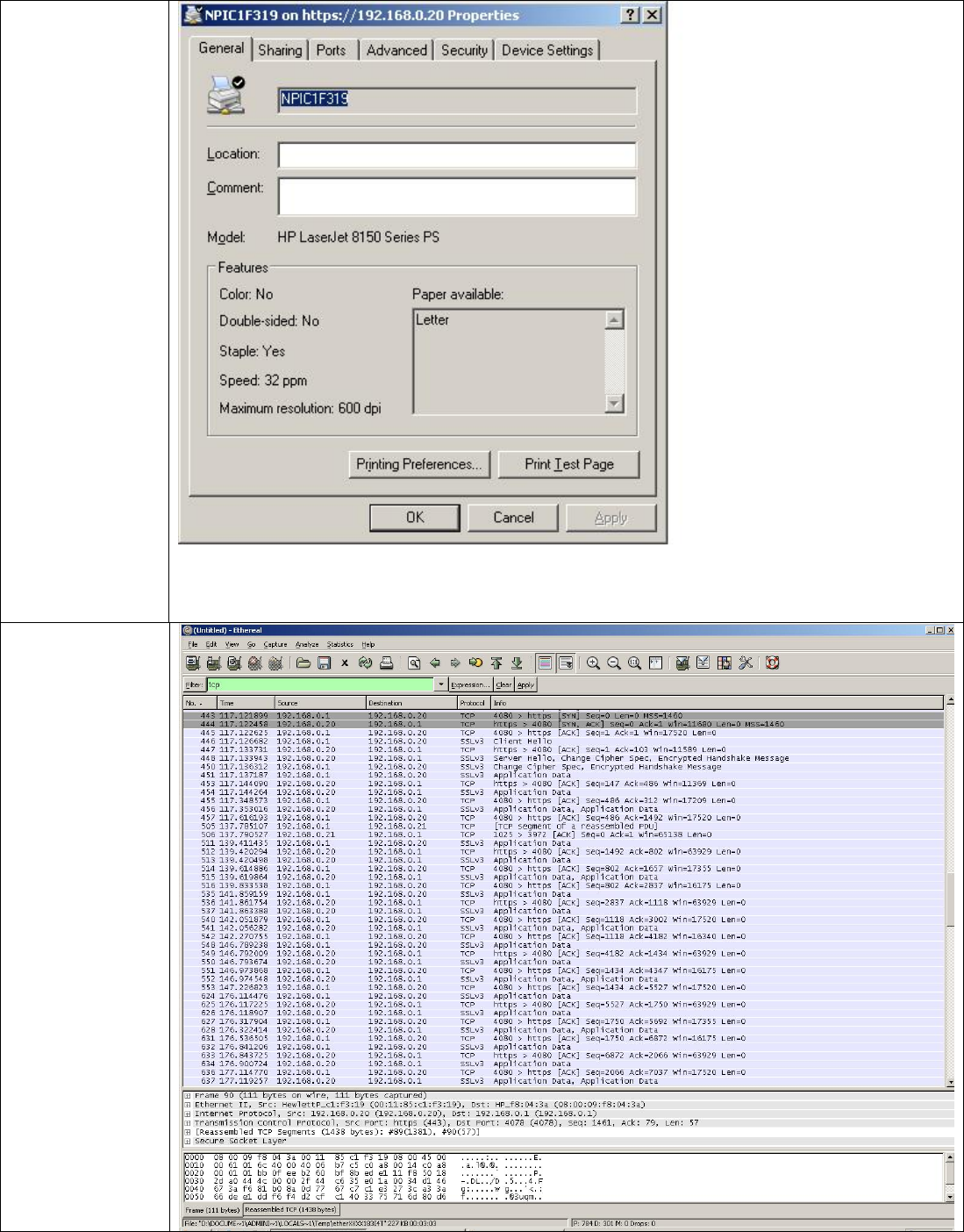Expand the Reassembled TCP Segments node
964x1232 pixels.
tap(188, 1132)
